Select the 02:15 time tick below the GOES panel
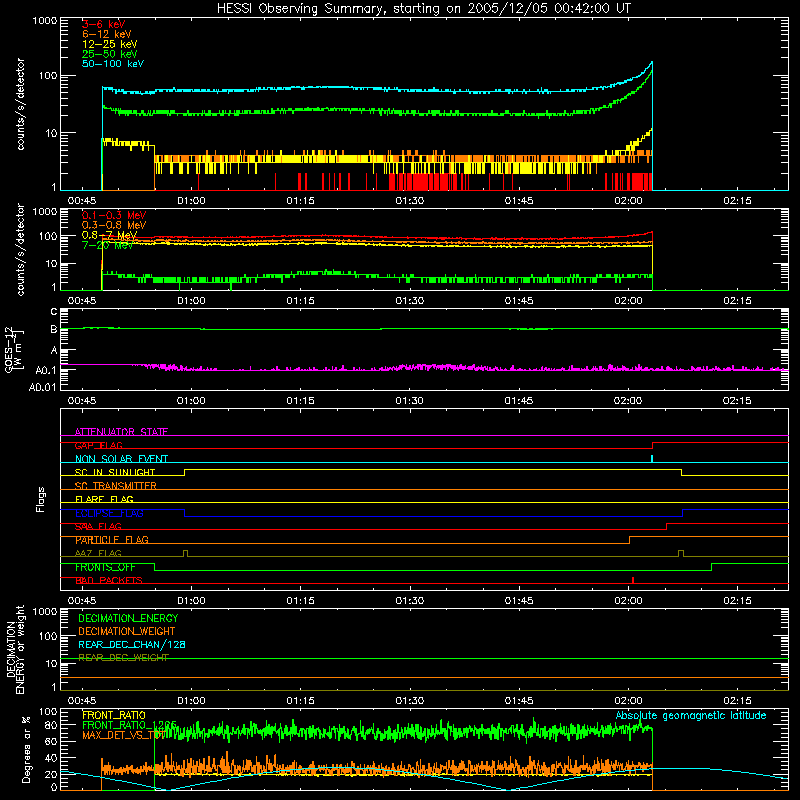Image resolution: width=800 pixels, height=800 pixels. tap(737, 401)
